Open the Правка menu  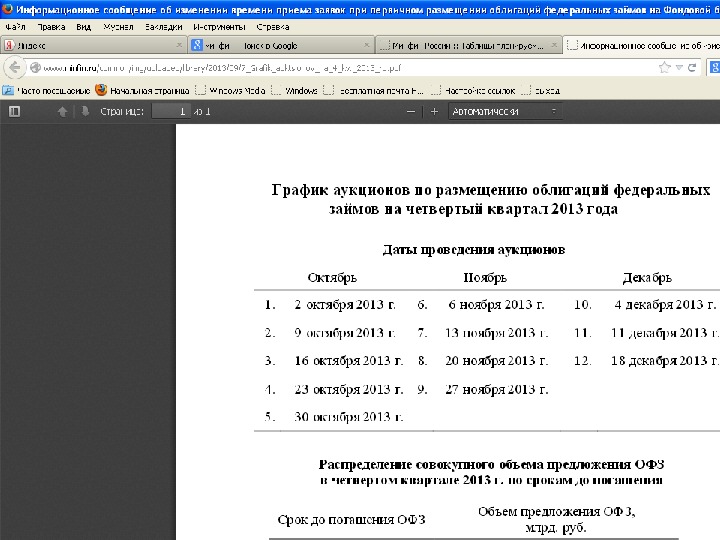(51, 27)
